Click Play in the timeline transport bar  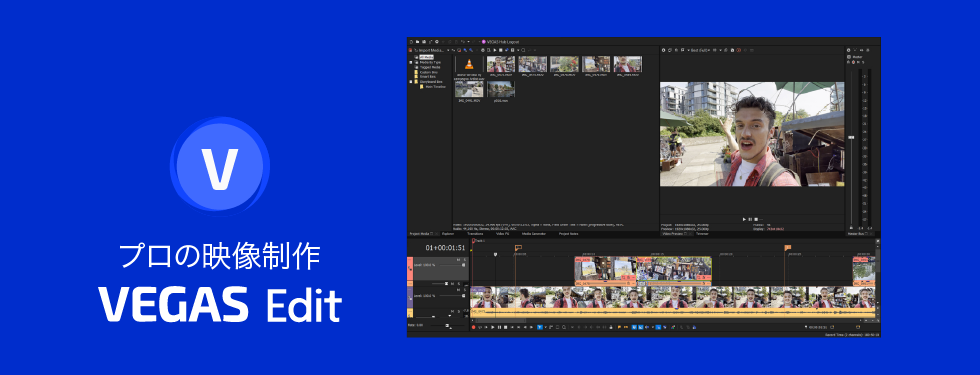pos(492,327)
